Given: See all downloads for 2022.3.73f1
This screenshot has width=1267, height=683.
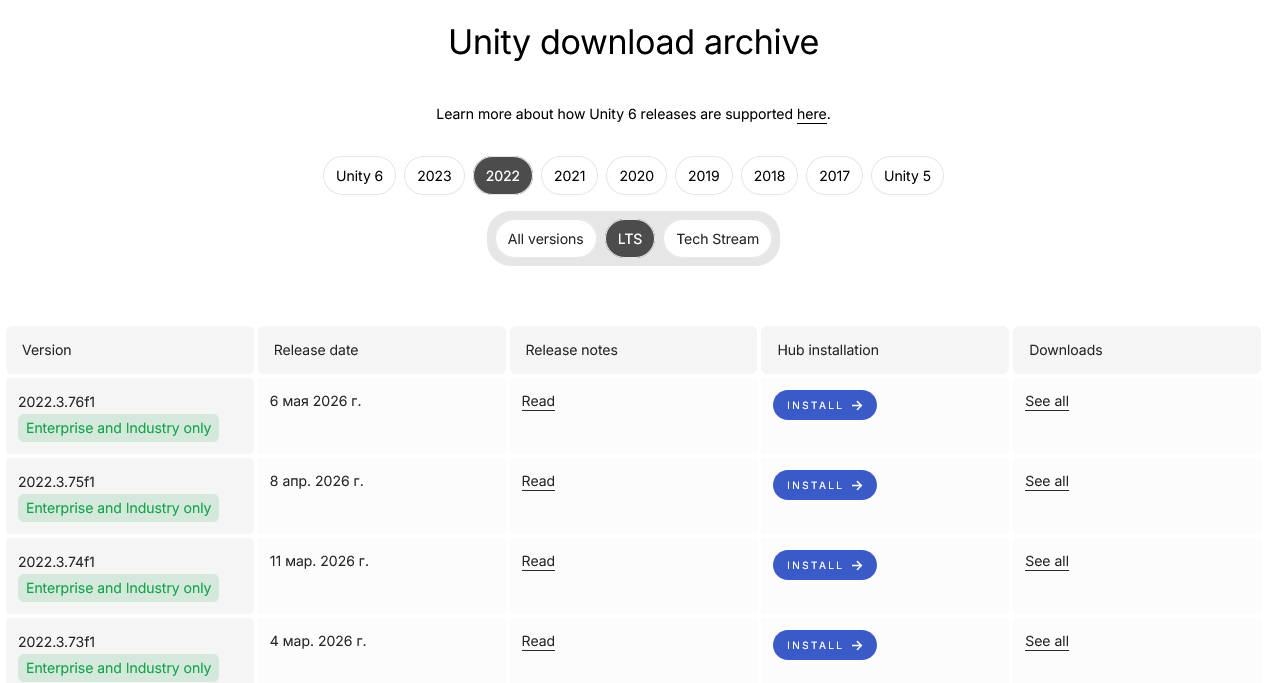Looking at the screenshot, I should pyautogui.click(x=1047, y=642).
